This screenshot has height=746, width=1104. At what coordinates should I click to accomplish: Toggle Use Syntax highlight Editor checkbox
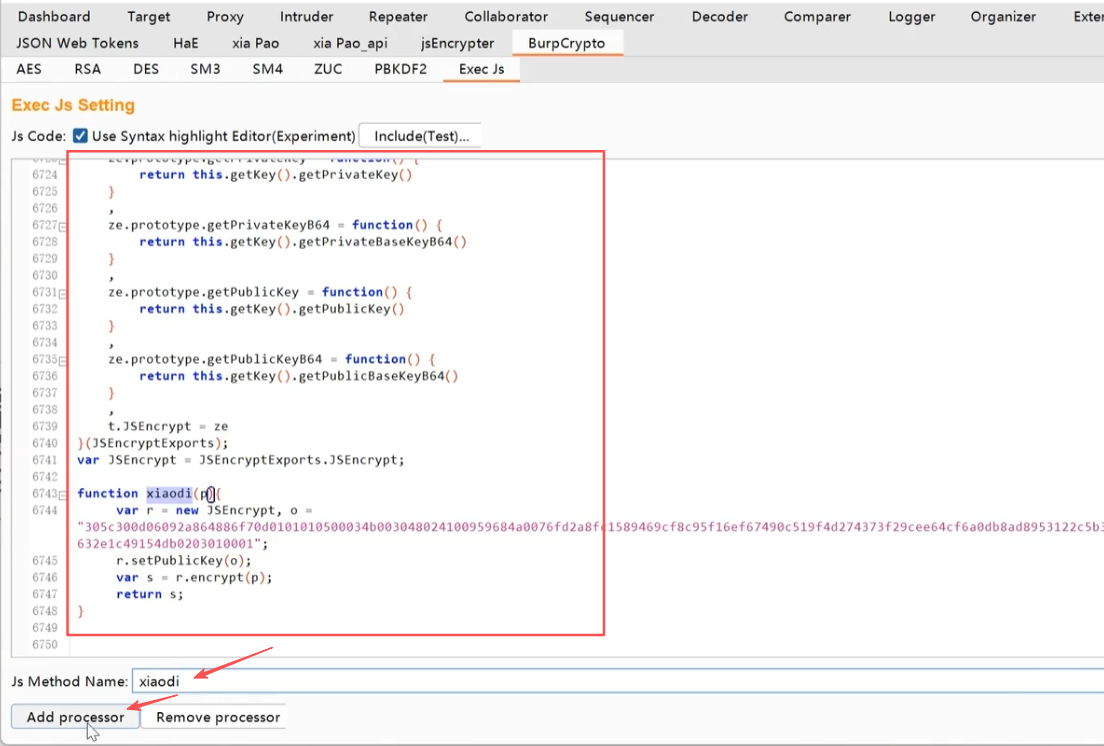point(80,135)
